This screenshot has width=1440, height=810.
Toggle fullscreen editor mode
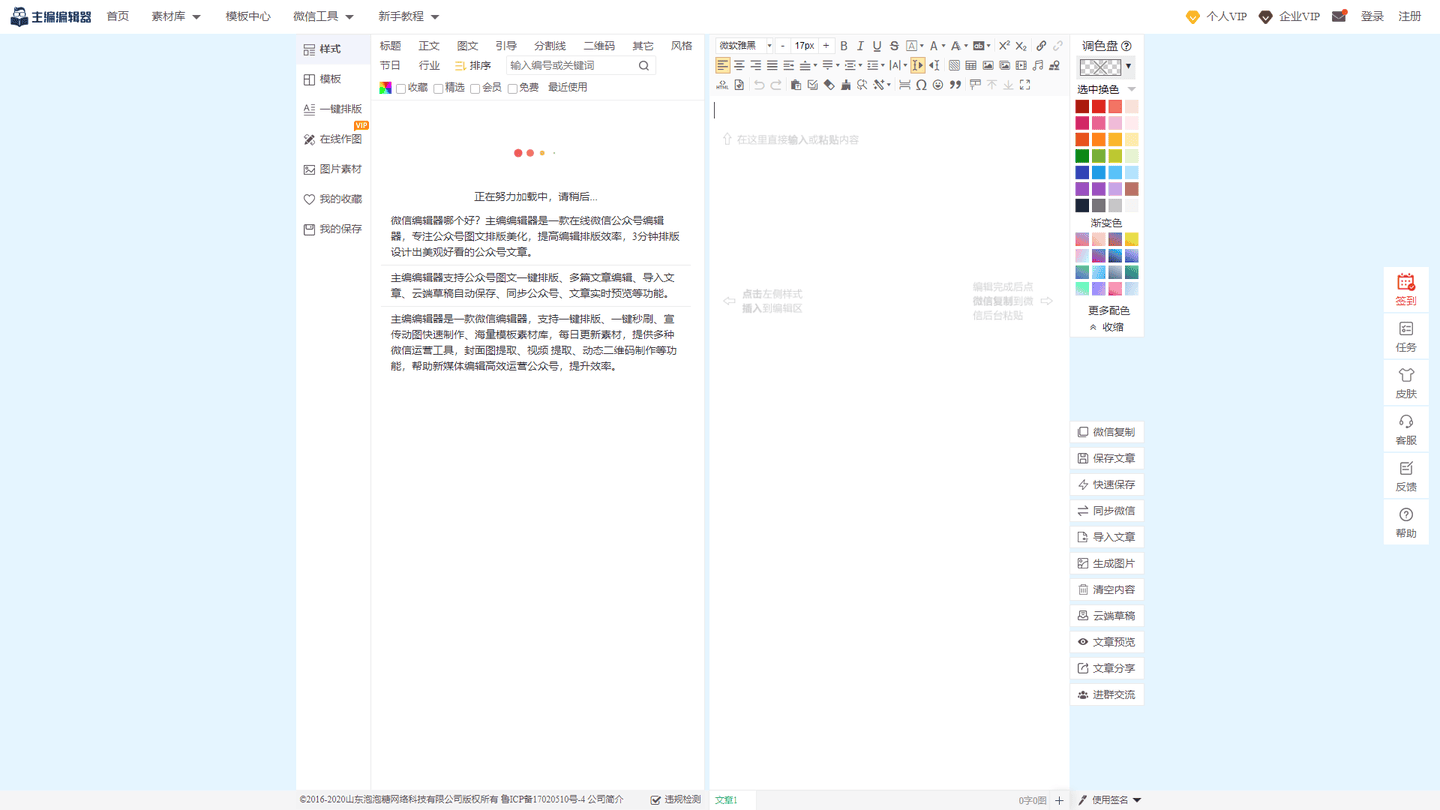[x=1025, y=85]
